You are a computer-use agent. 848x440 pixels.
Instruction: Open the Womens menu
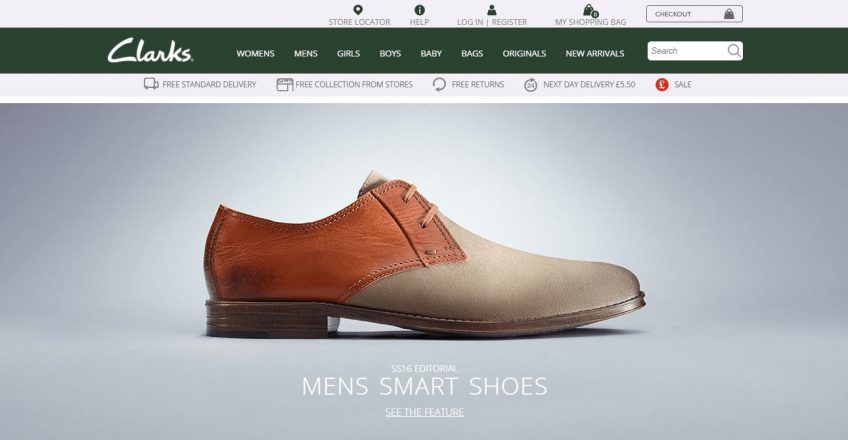[x=255, y=53]
